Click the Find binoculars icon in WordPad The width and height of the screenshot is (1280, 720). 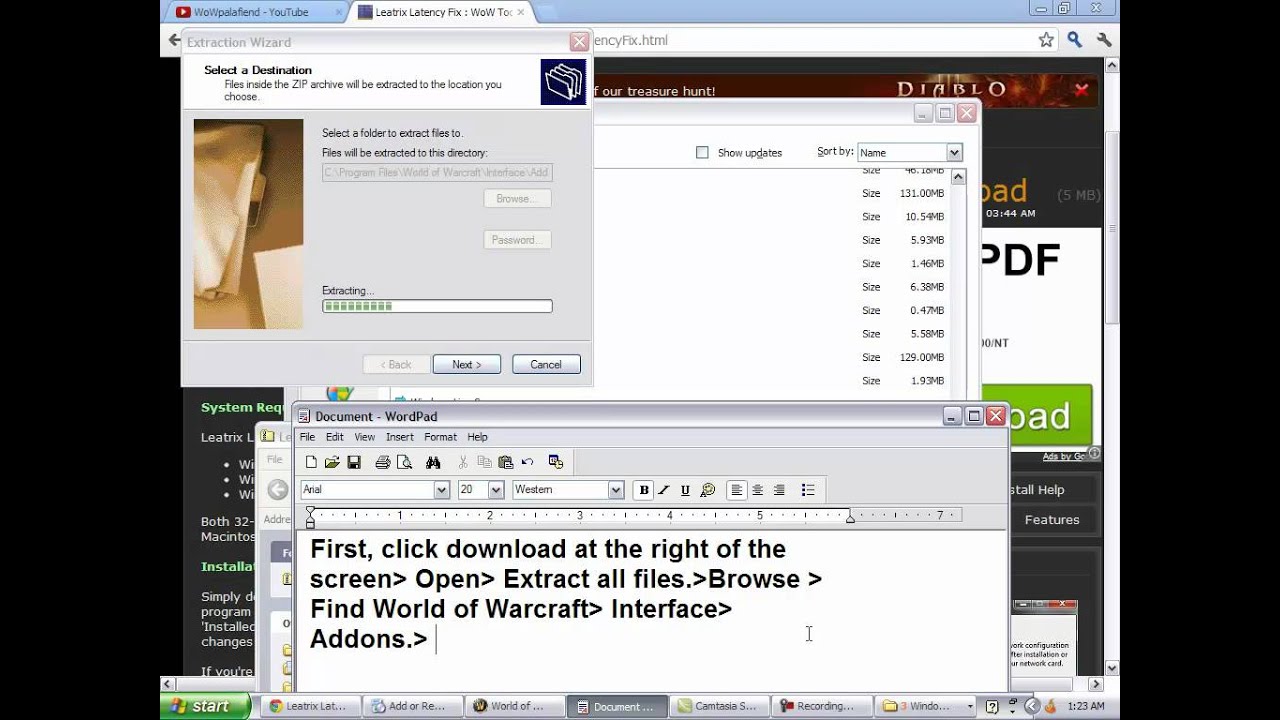tap(433, 462)
